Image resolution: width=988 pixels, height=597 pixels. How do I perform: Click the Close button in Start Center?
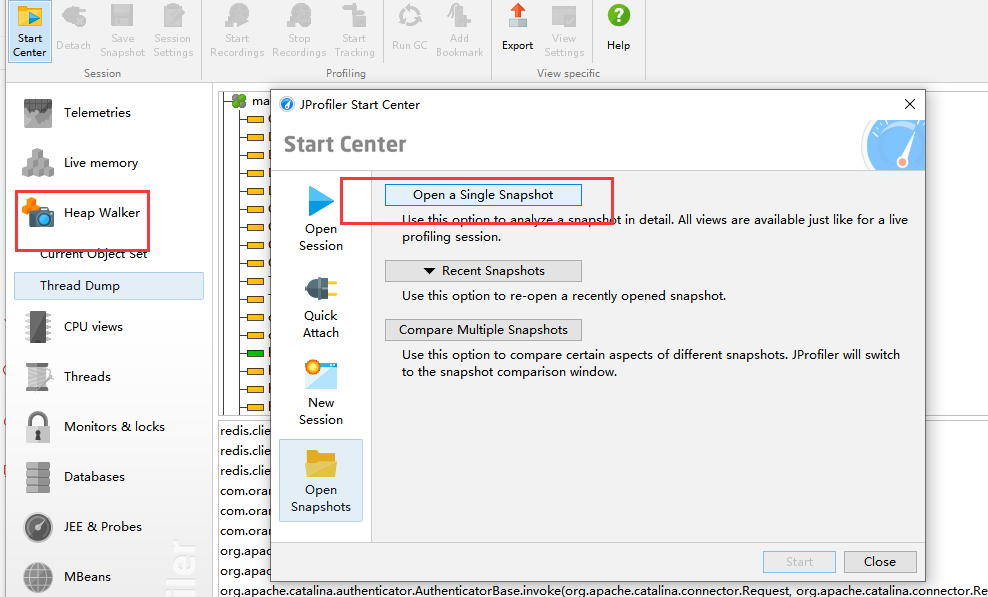click(880, 562)
